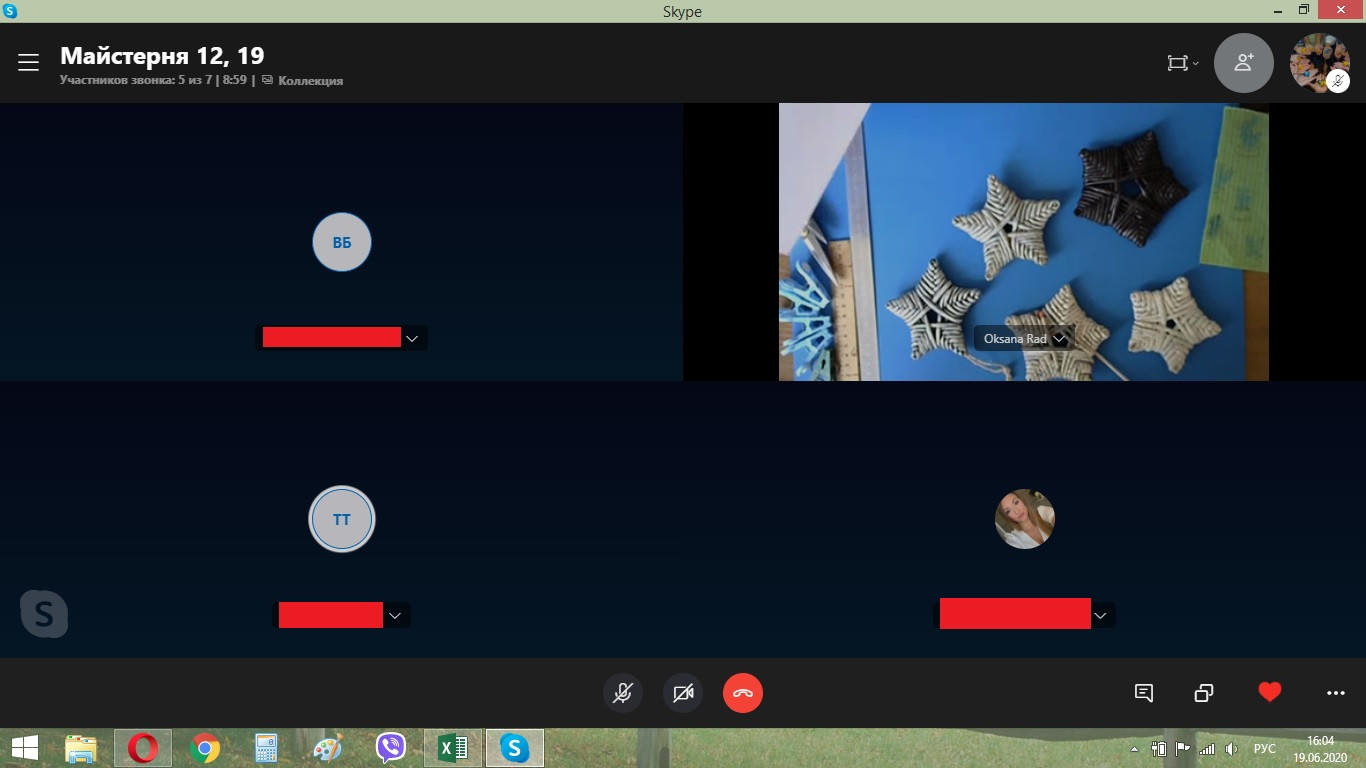Open volume control in system tray
The height and width of the screenshot is (768, 1366).
1231,749
